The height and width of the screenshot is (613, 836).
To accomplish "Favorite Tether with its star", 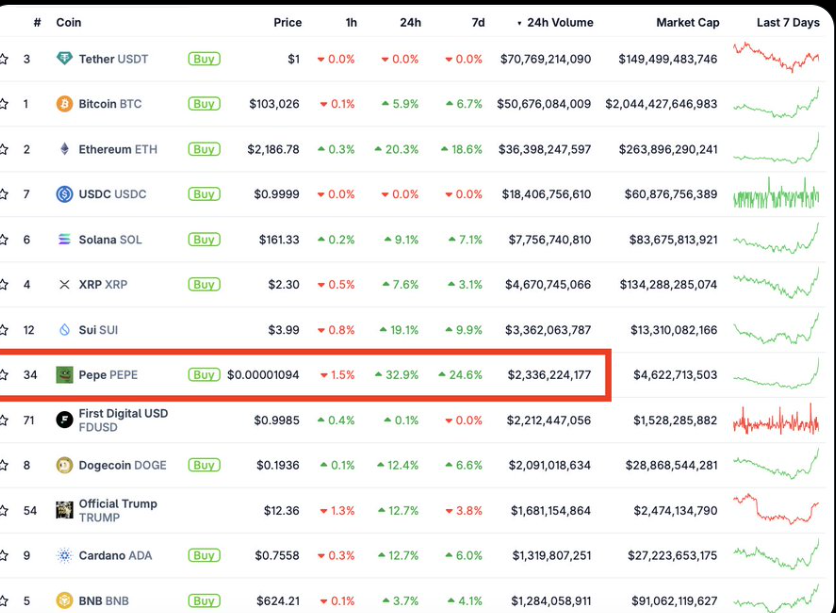I will click(4, 59).
